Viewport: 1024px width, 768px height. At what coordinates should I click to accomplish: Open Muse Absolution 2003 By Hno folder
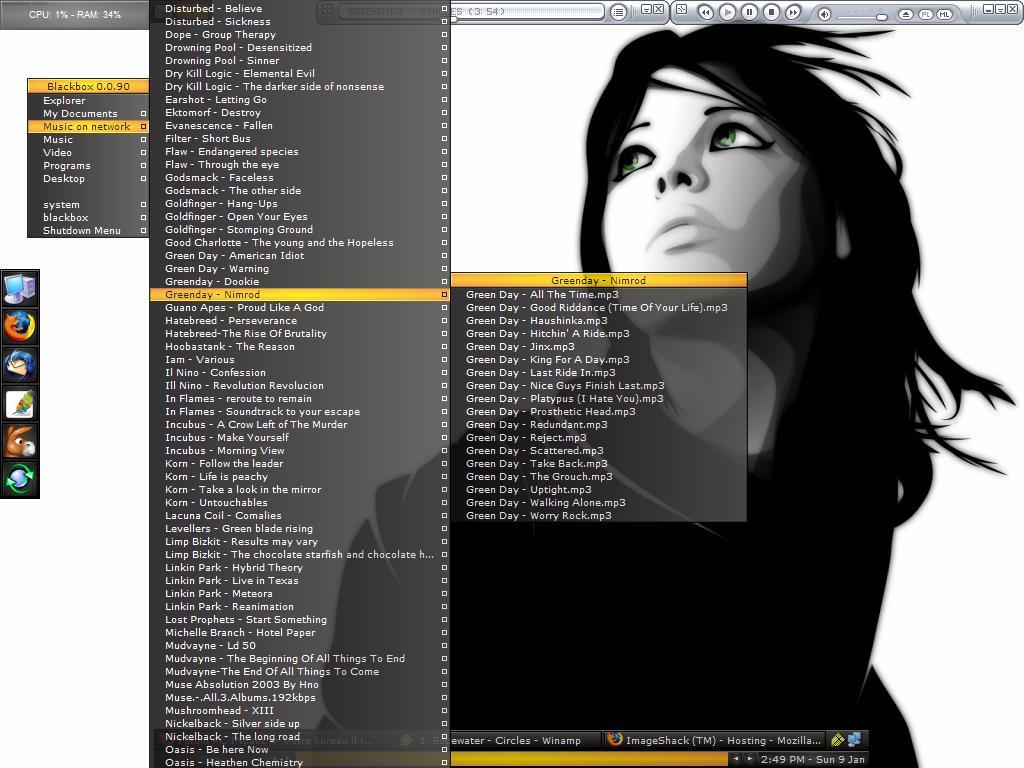300,684
